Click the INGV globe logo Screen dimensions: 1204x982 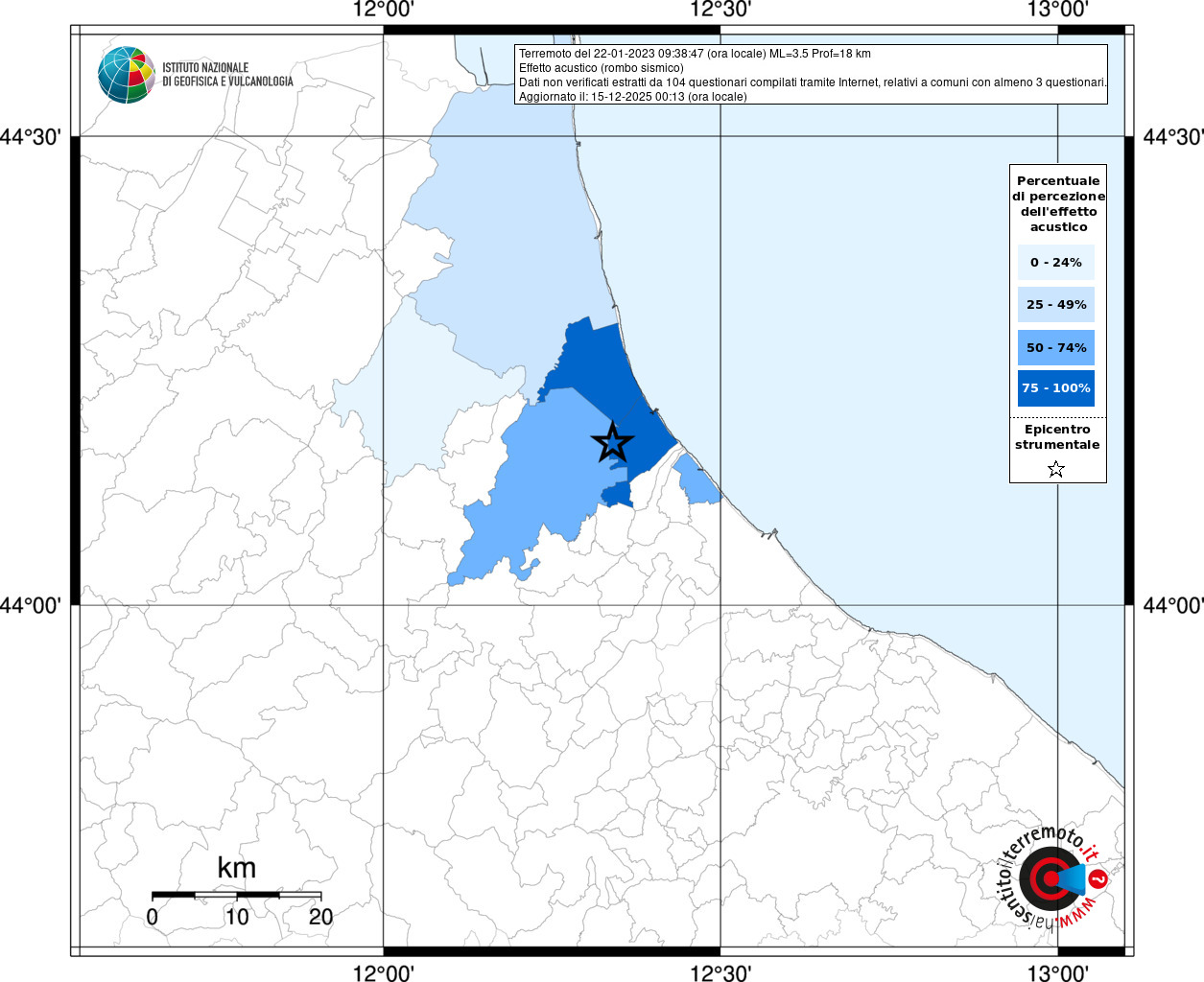[127, 75]
